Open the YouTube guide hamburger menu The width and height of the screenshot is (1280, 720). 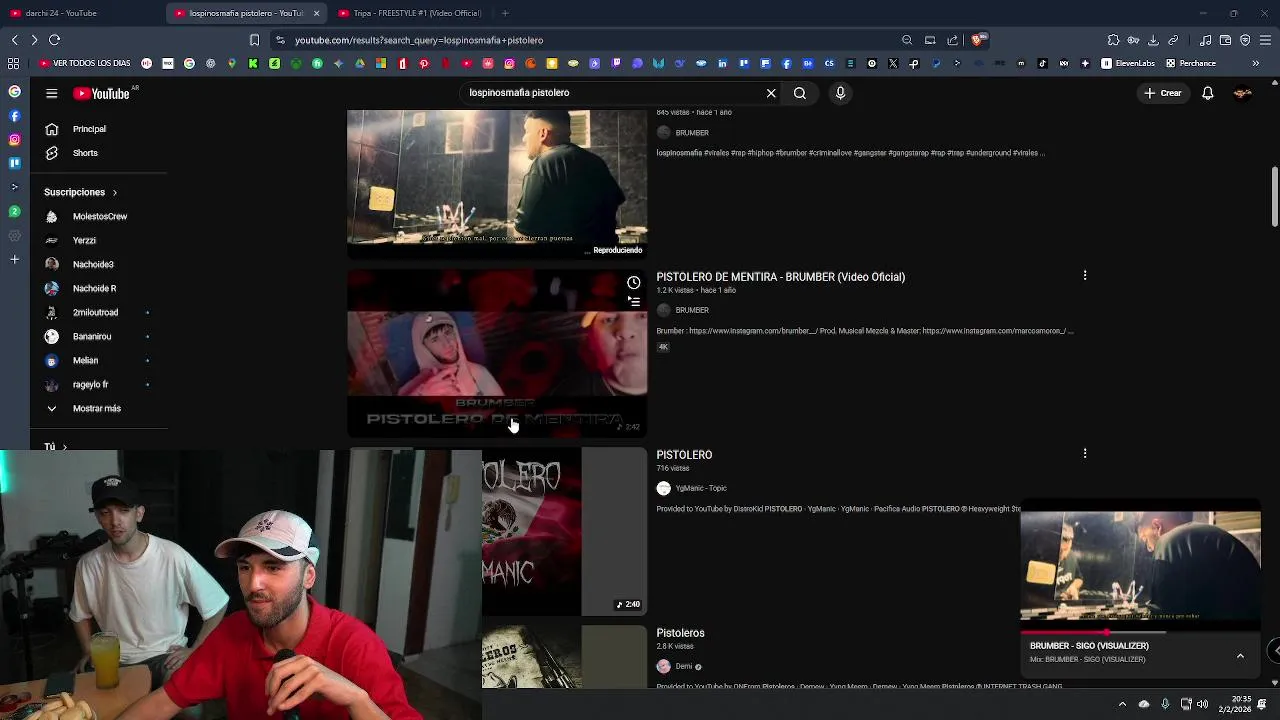point(51,93)
